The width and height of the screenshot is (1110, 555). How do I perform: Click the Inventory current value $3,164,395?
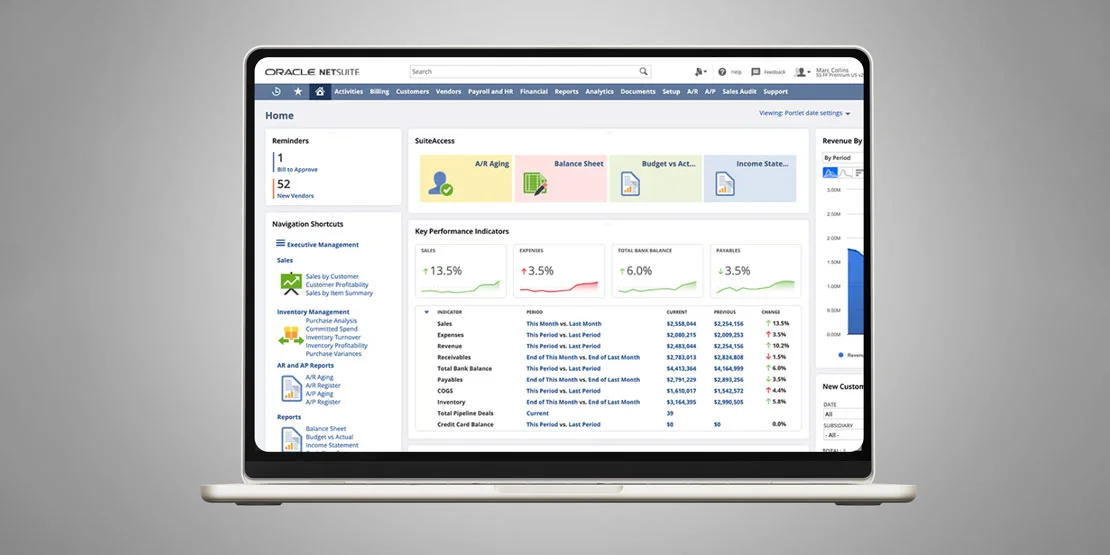[681, 402]
